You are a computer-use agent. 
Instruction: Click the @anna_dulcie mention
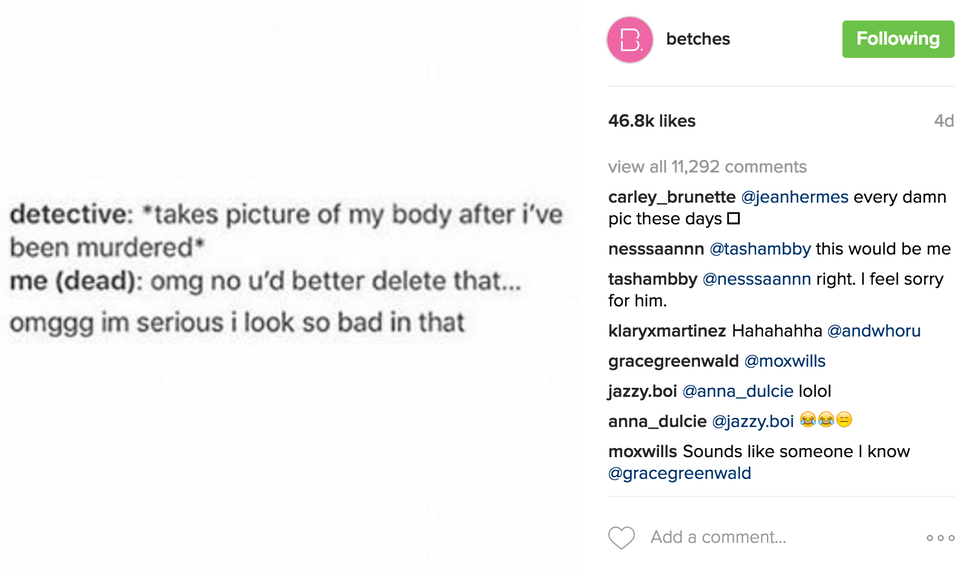738,391
